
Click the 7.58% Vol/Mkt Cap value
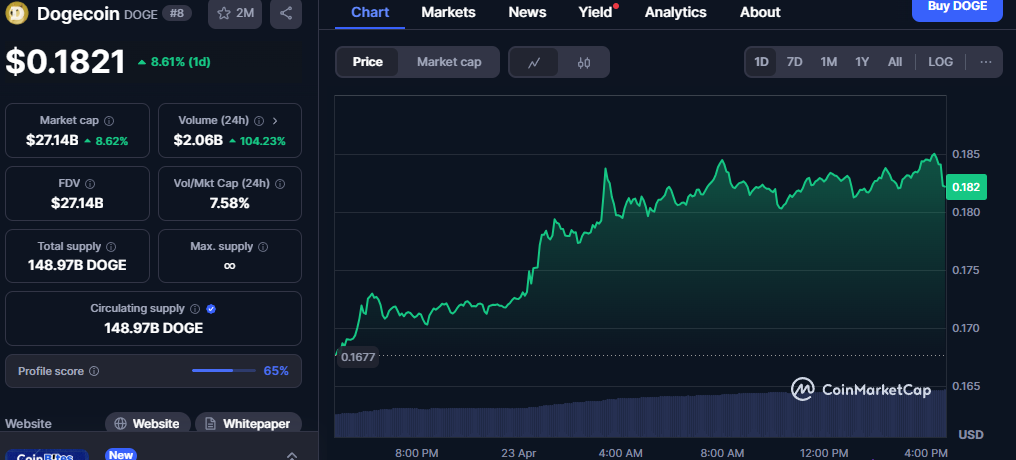pyautogui.click(x=229, y=203)
